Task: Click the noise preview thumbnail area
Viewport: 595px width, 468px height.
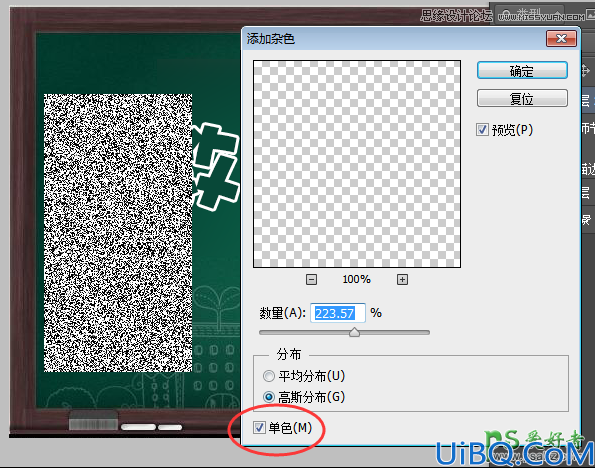Action: (x=357, y=164)
